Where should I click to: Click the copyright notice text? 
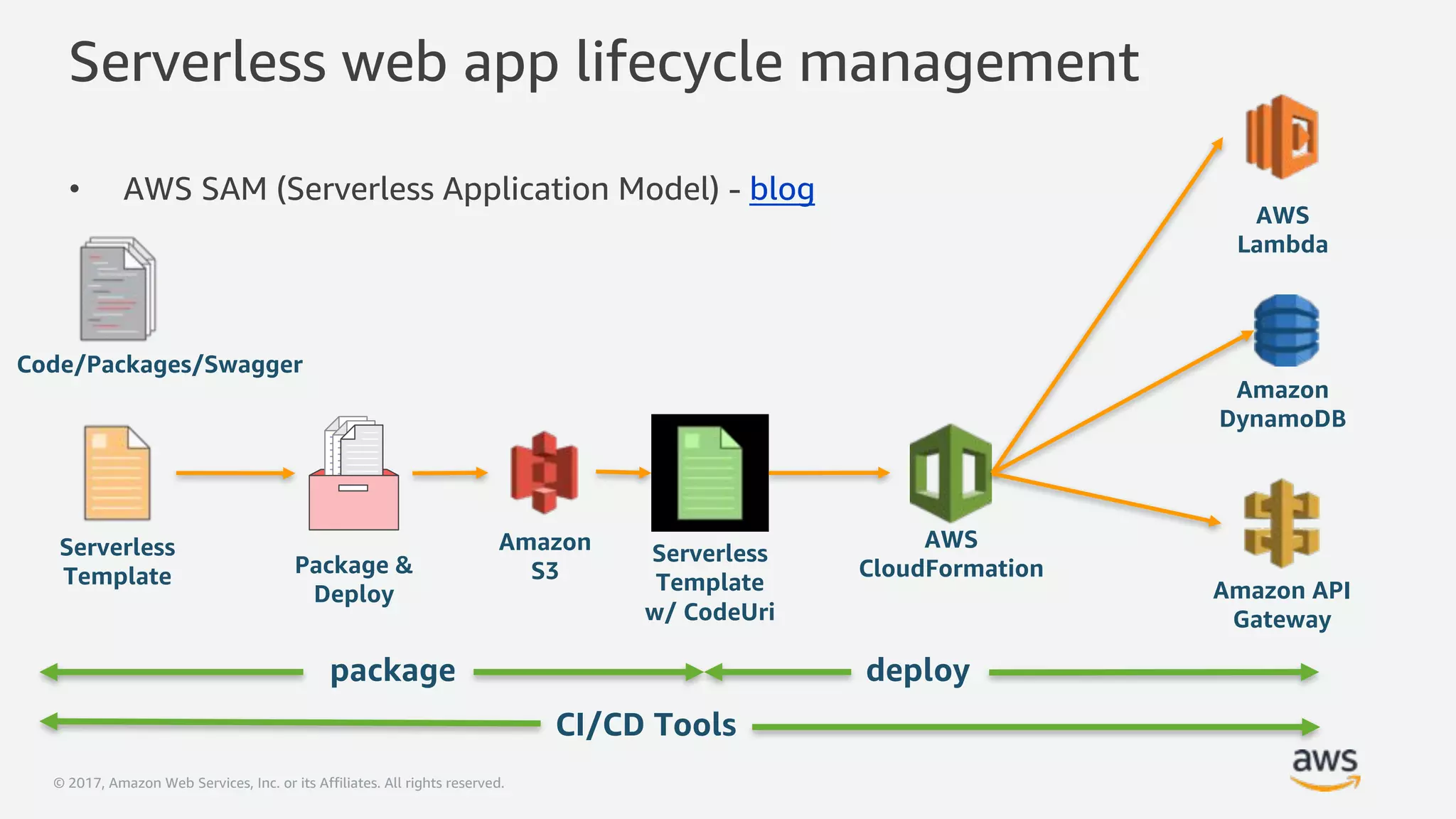coord(279,783)
